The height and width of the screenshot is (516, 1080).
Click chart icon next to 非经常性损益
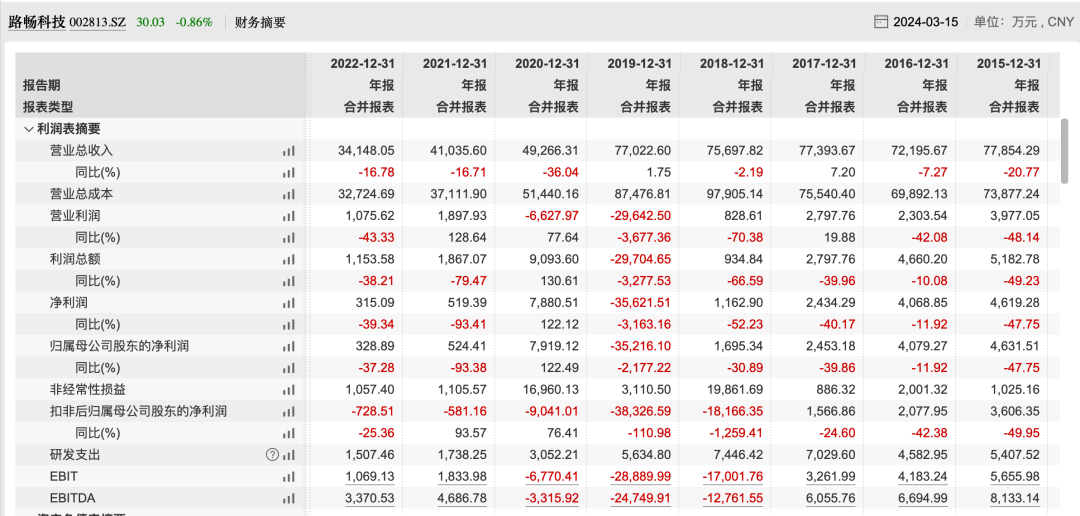coord(288,389)
